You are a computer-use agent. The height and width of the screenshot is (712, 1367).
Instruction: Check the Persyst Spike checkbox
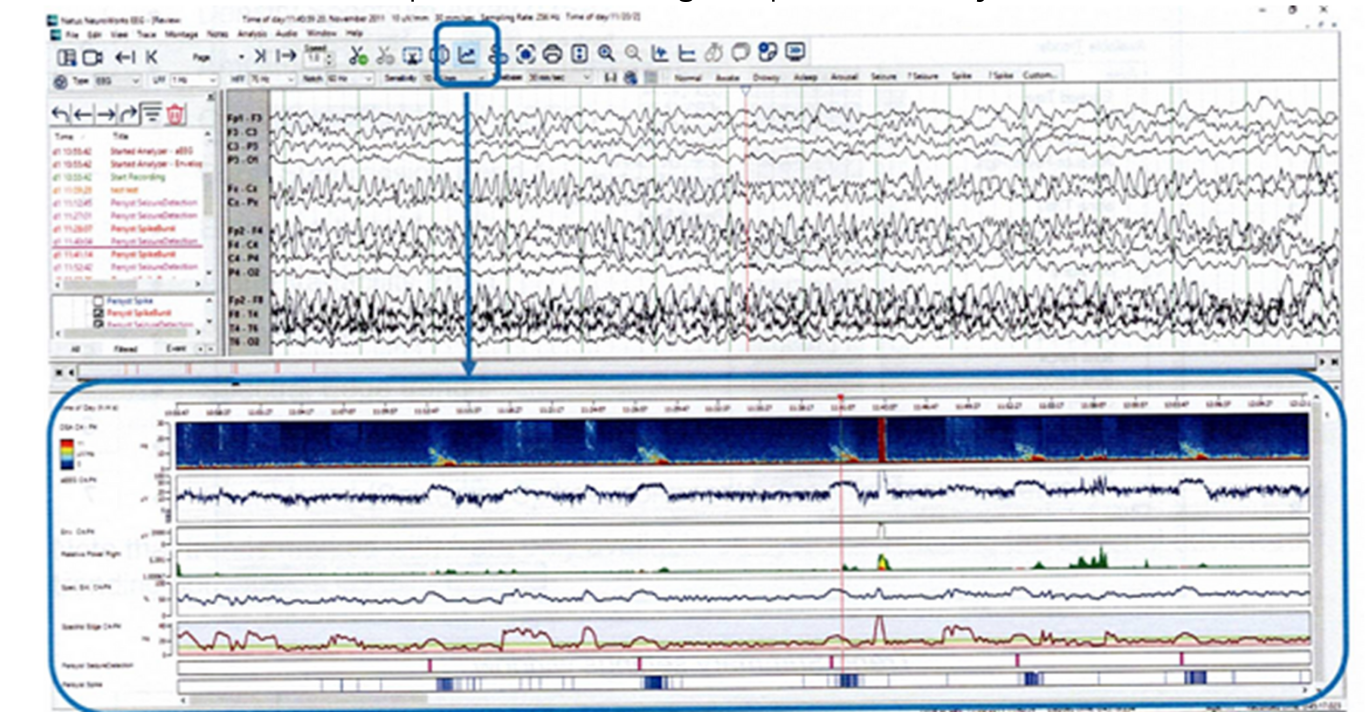tap(98, 300)
